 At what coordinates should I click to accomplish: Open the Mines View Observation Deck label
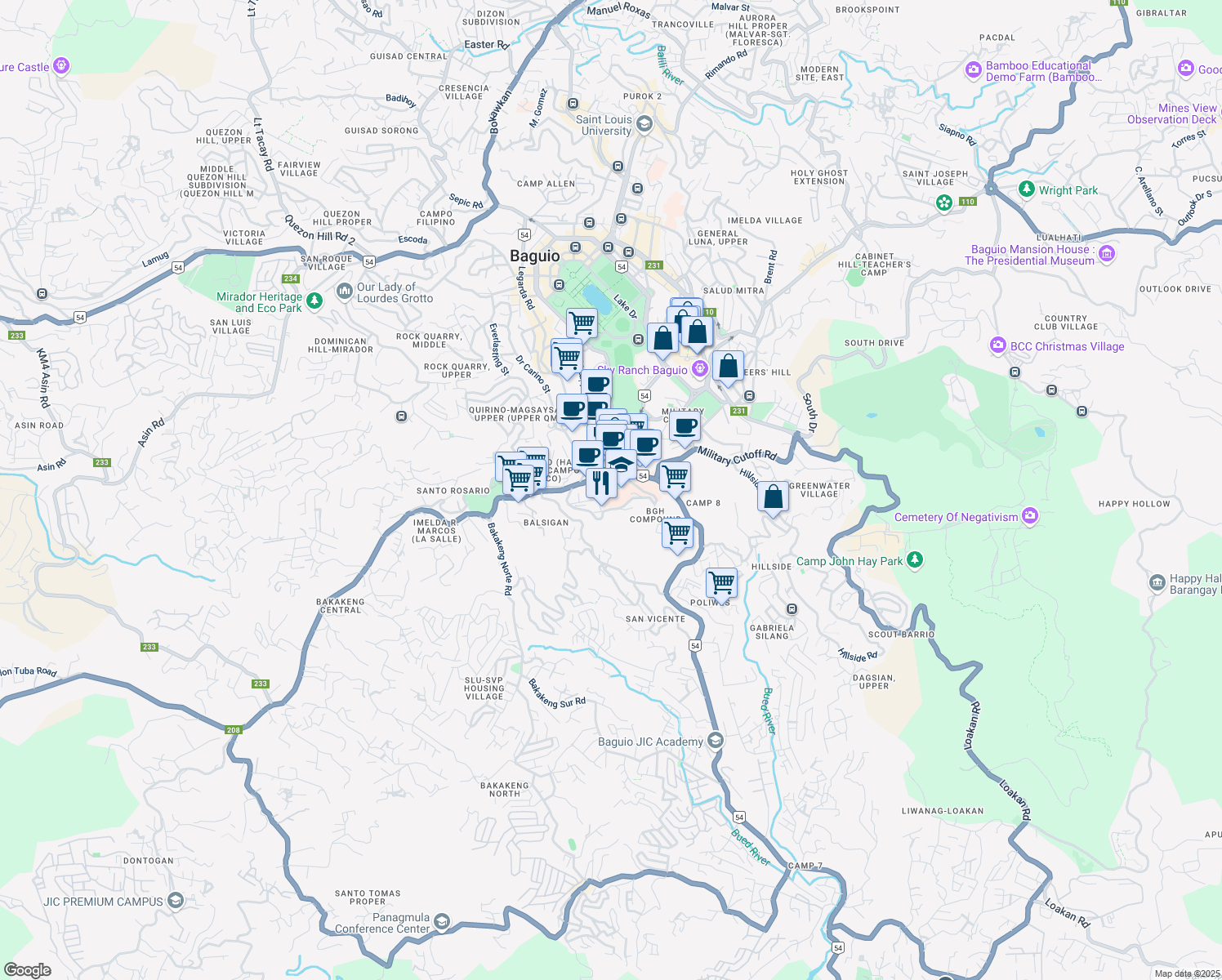click(1173, 114)
